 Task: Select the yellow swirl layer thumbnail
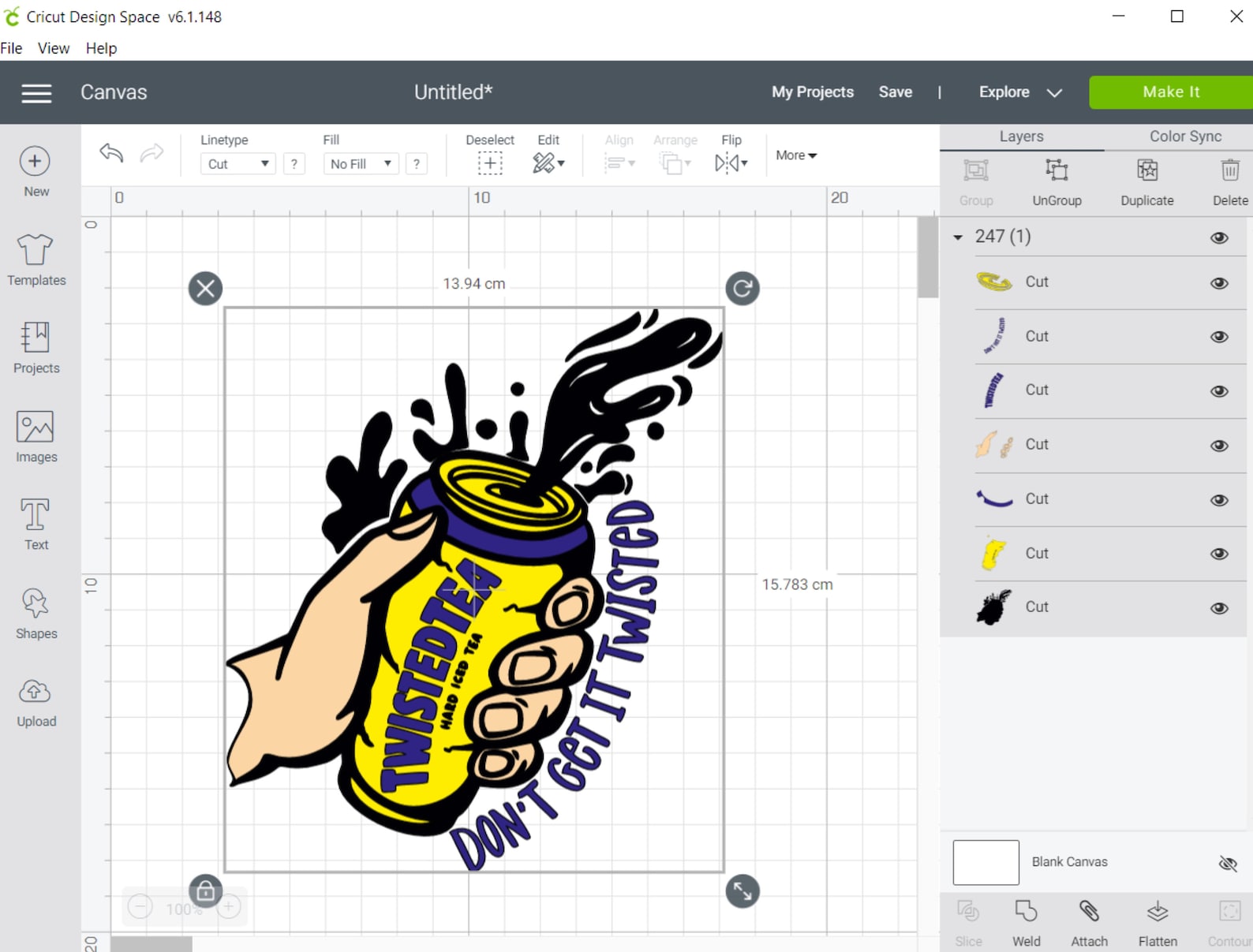994,282
